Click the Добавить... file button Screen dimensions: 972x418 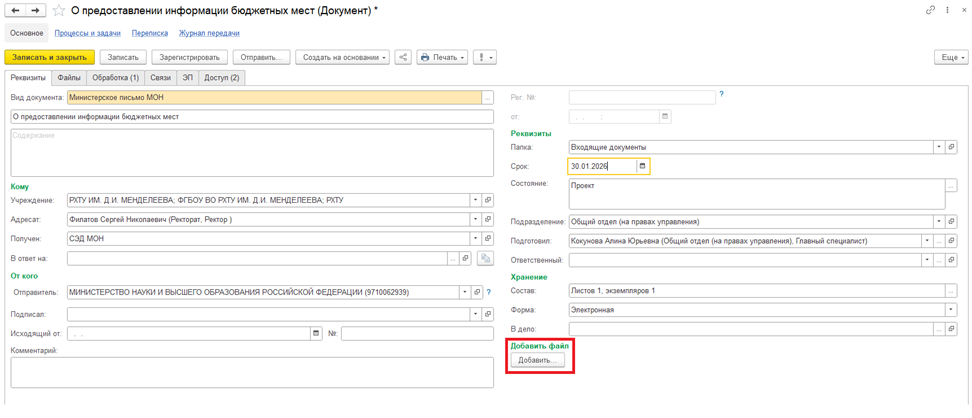pos(538,360)
